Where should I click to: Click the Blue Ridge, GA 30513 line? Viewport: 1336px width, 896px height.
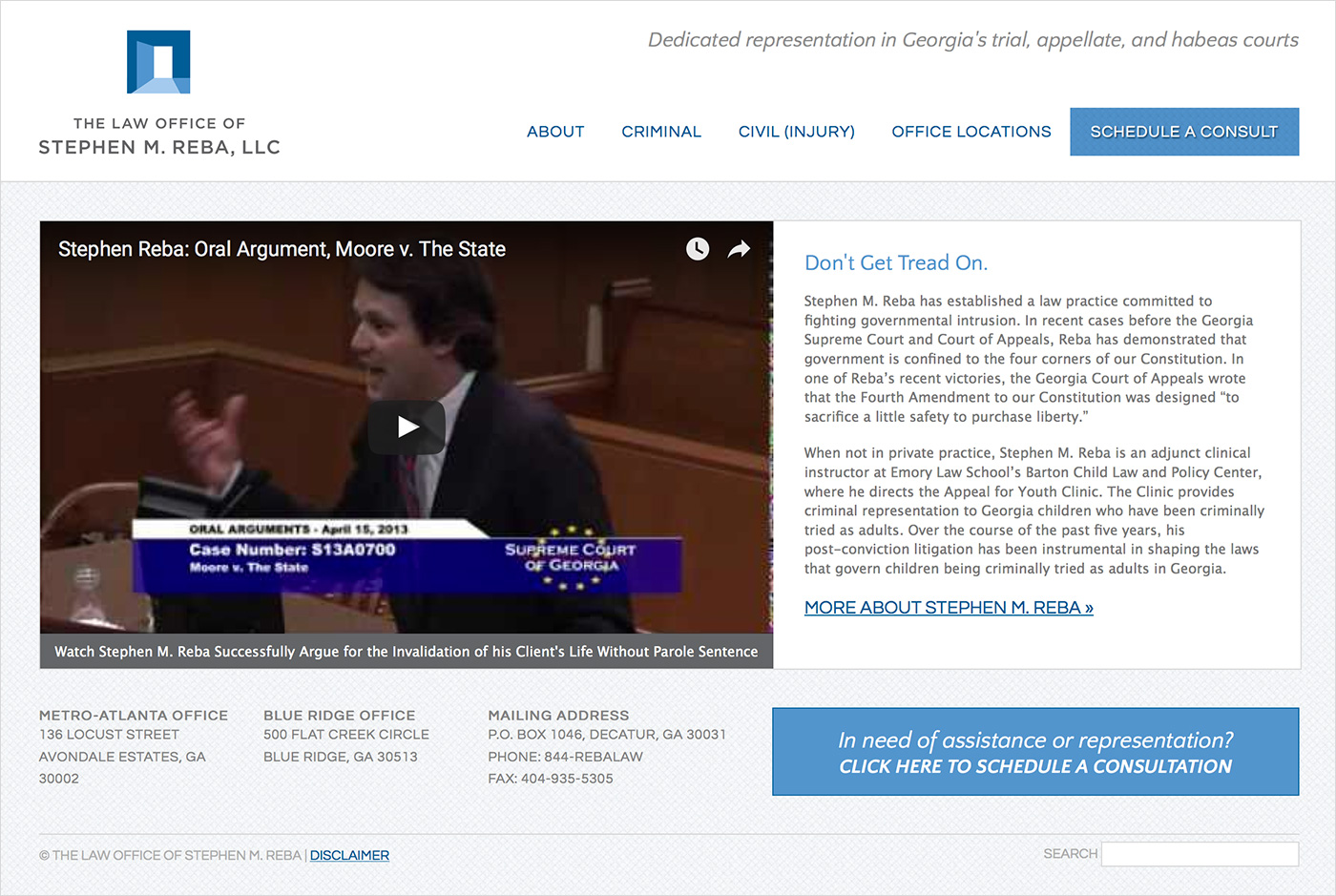tap(341, 757)
